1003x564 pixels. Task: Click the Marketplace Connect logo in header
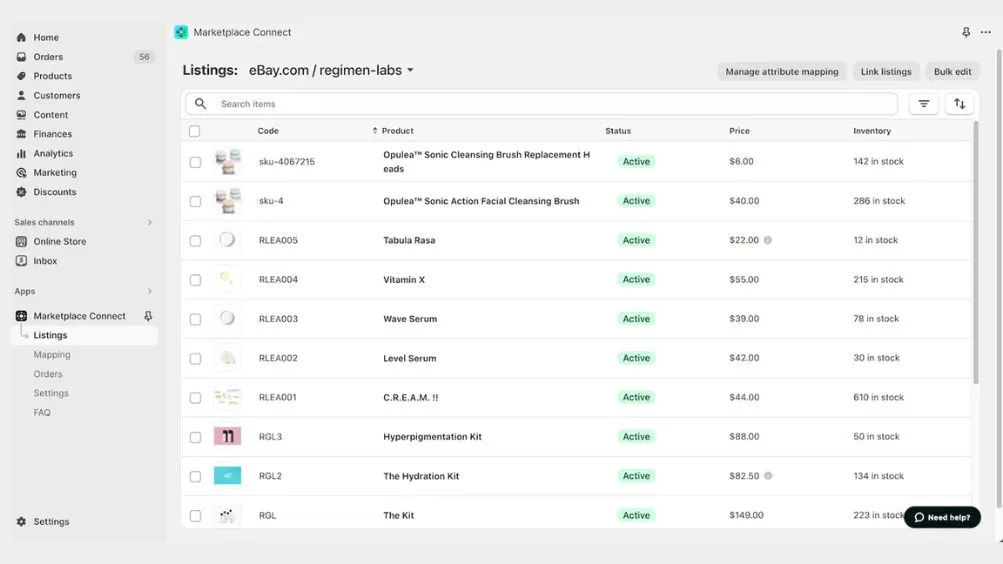coord(181,32)
